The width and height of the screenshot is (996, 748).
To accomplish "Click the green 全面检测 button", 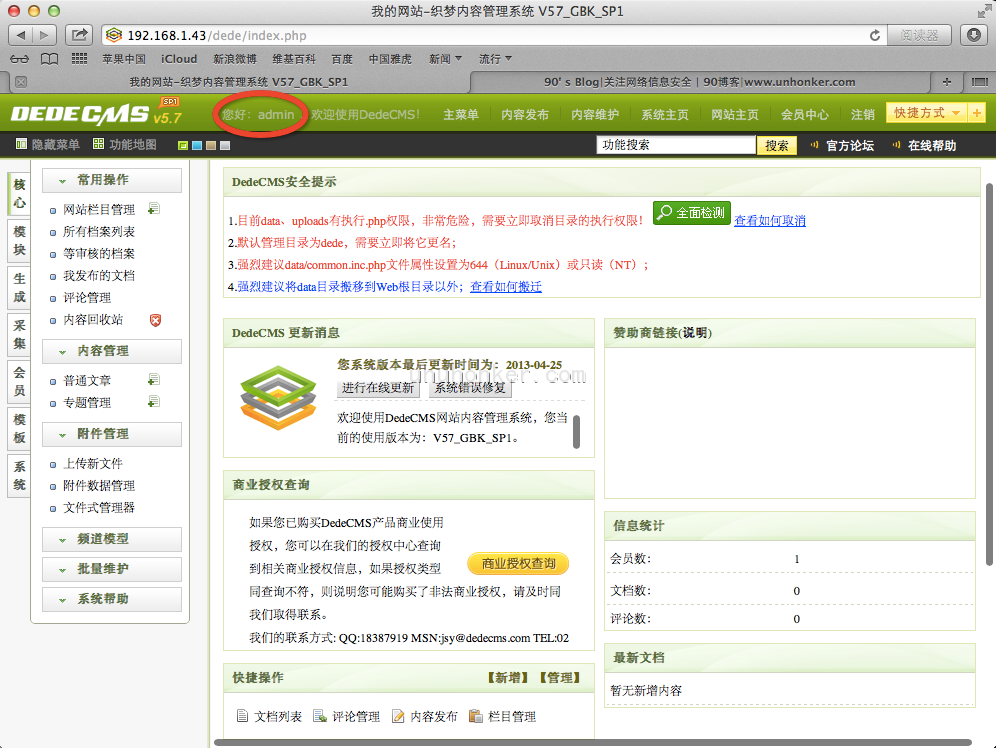I will (692, 213).
